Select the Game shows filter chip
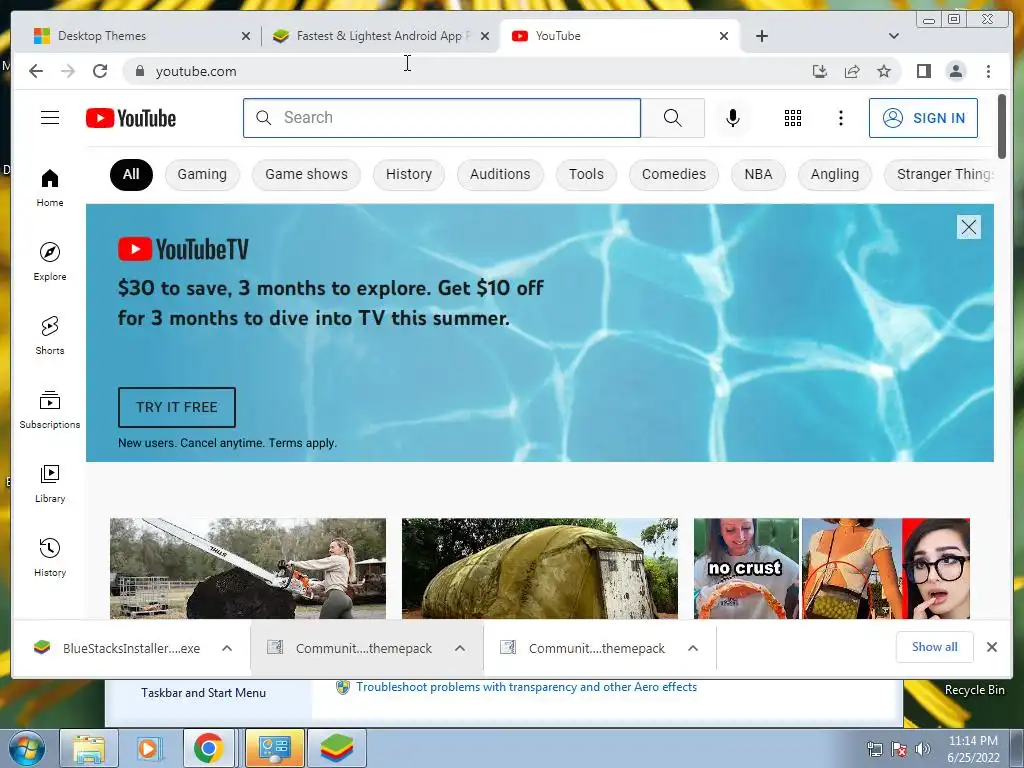 tap(306, 174)
